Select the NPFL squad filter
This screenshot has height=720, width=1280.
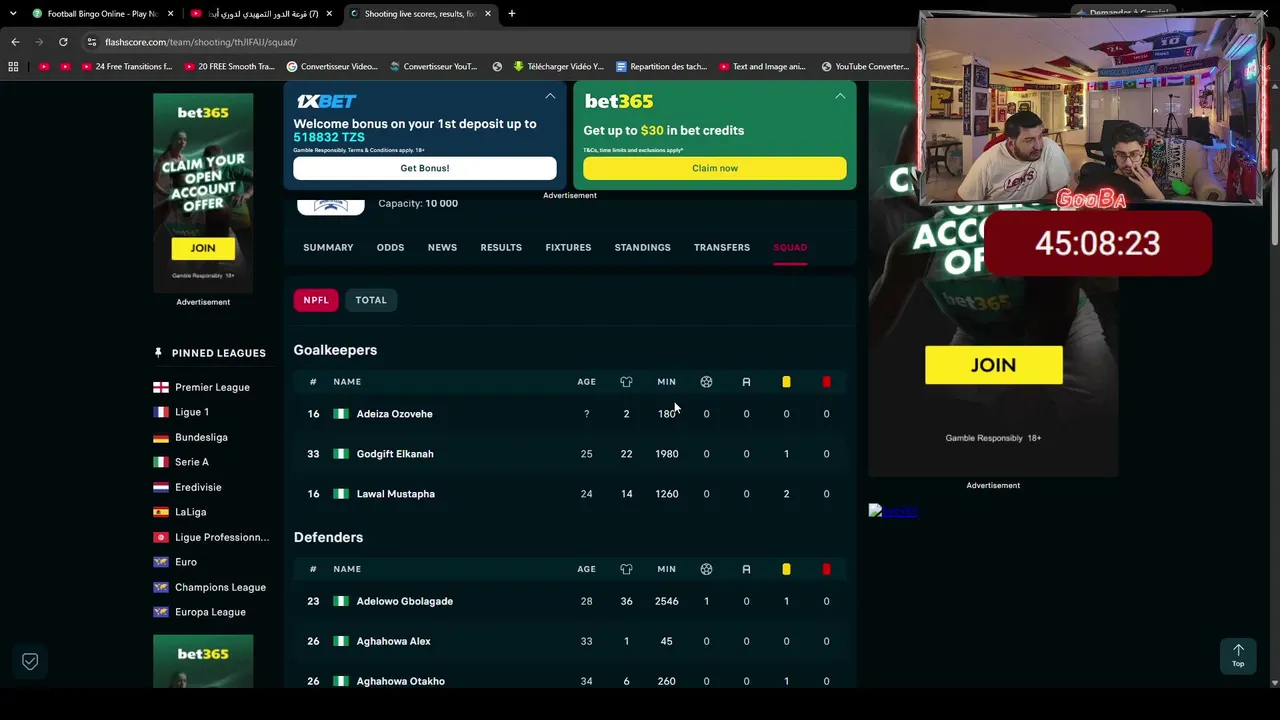(x=316, y=300)
